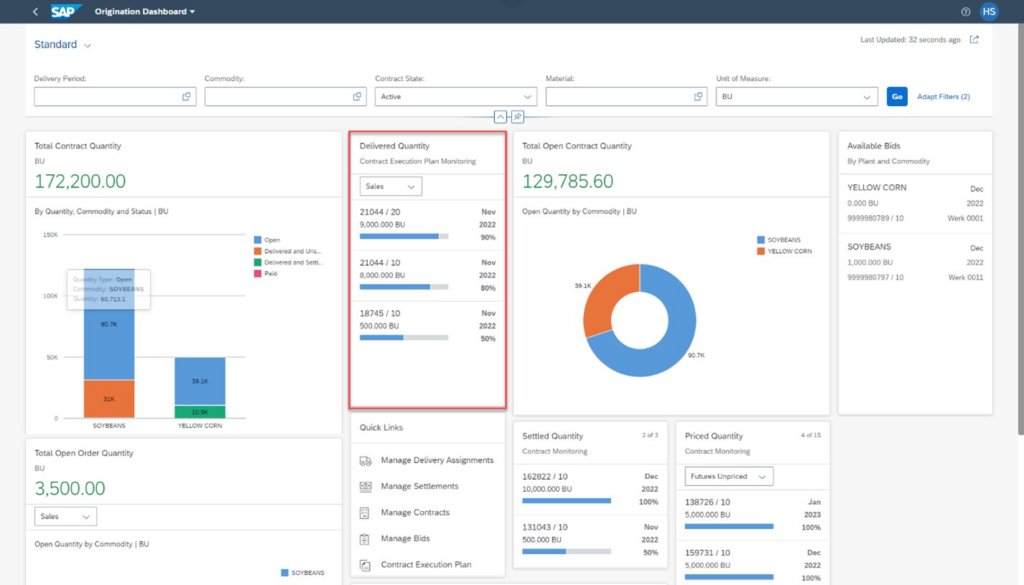The image size is (1024, 585).
Task: Pin the filter bar with the pin icon
Action: pyautogui.click(x=517, y=116)
